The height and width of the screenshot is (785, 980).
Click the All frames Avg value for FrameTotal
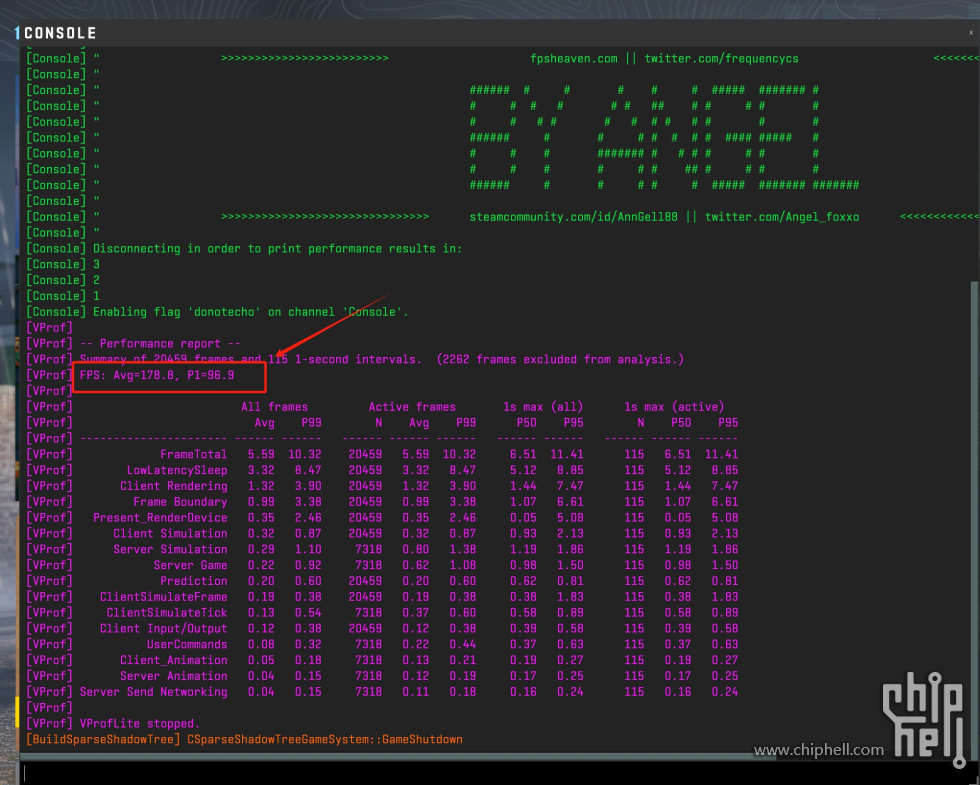tap(261, 454)
